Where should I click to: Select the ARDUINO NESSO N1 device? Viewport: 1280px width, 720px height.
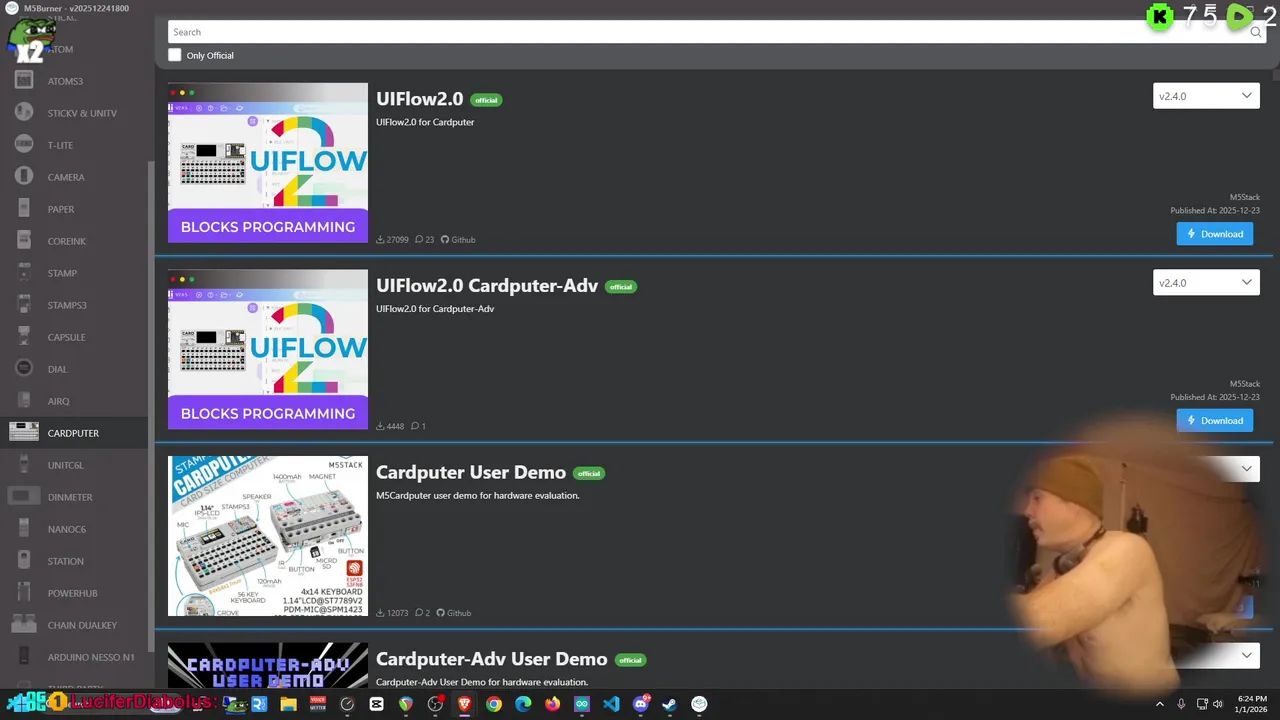[x=75, y=657]
